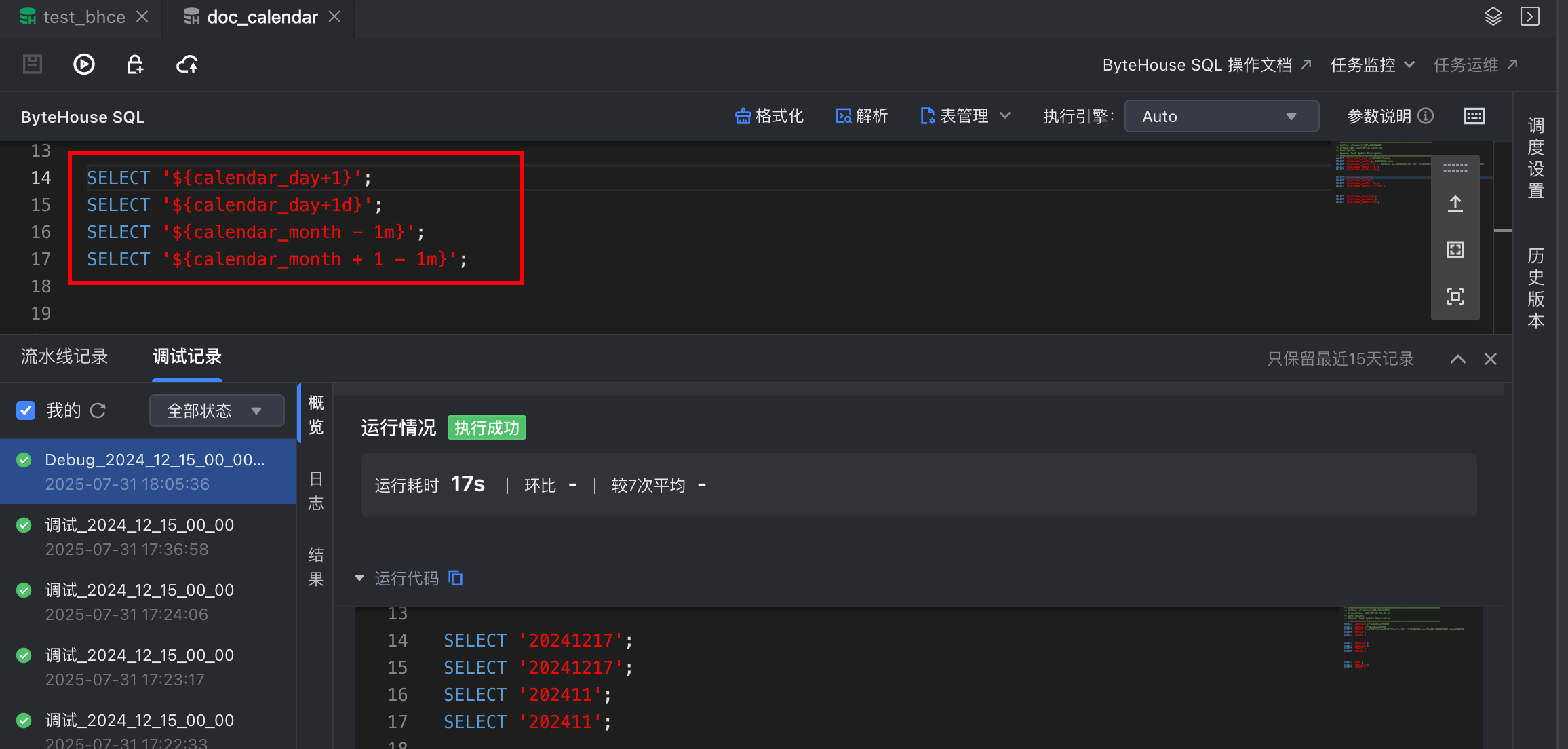Open the 执行引擎 Auto dropdown
The height and width of the screenshot is (749, 1568).
[x=1221, y=117]
